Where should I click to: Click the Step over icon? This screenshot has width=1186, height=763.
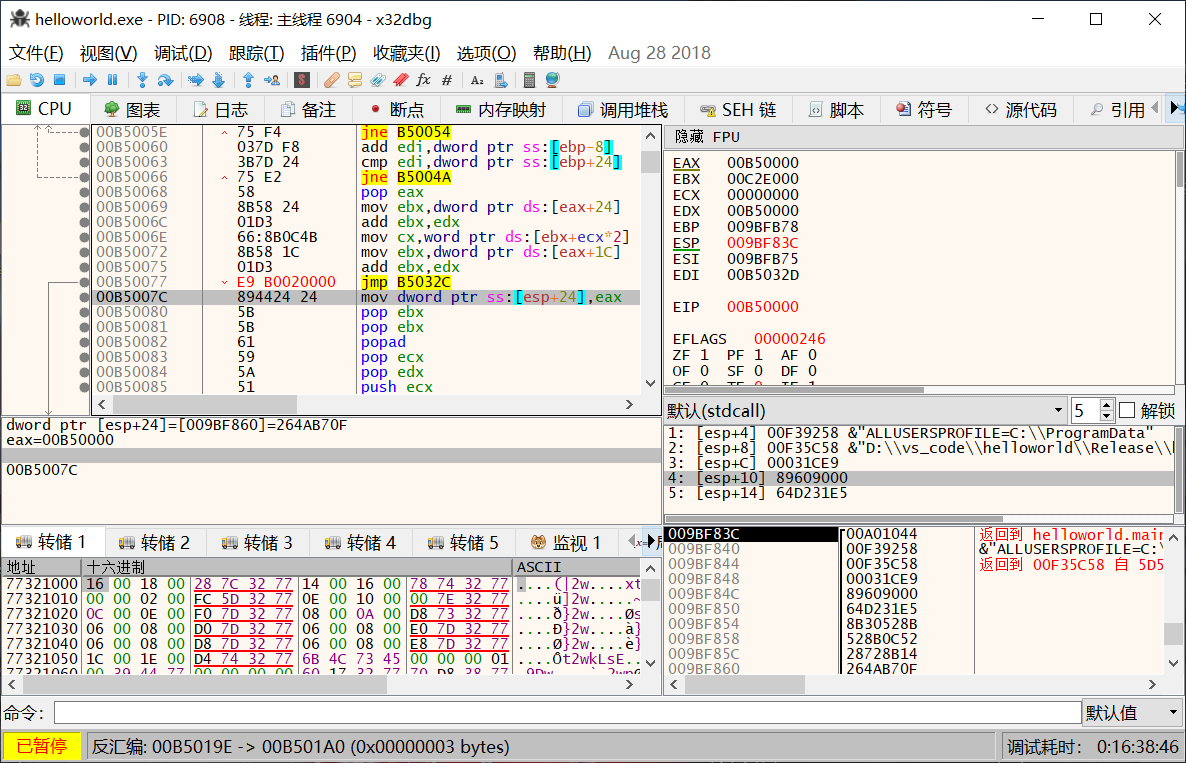[x=165, y=79]
